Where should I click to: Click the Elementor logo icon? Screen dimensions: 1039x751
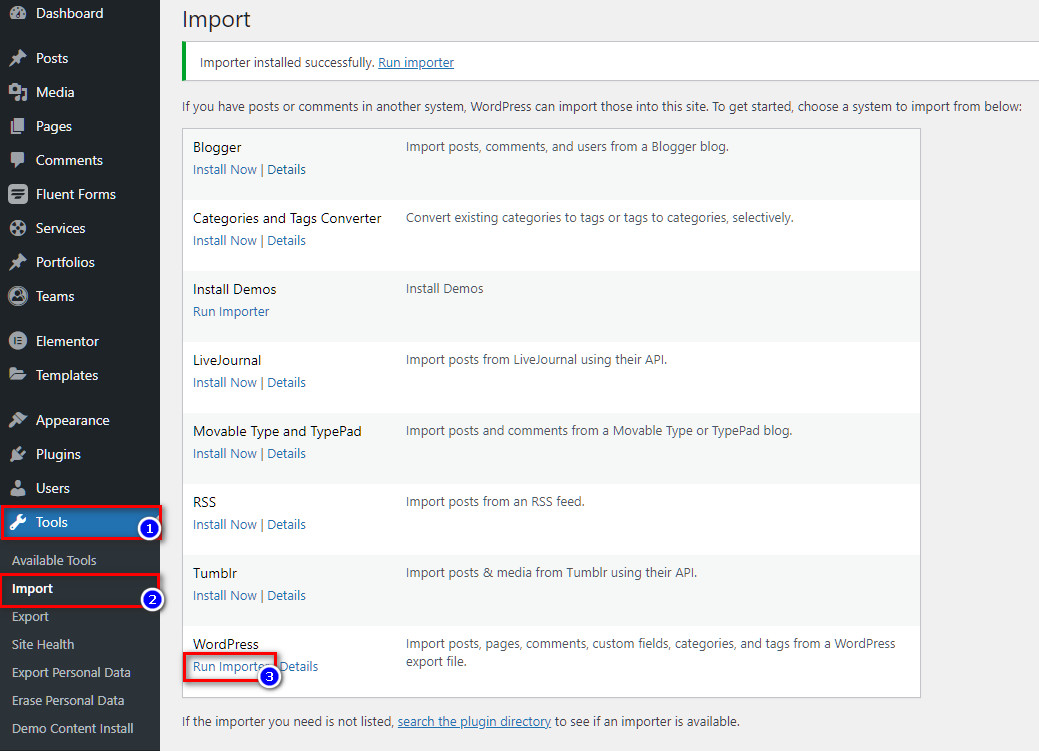click(x=18, y=341)
